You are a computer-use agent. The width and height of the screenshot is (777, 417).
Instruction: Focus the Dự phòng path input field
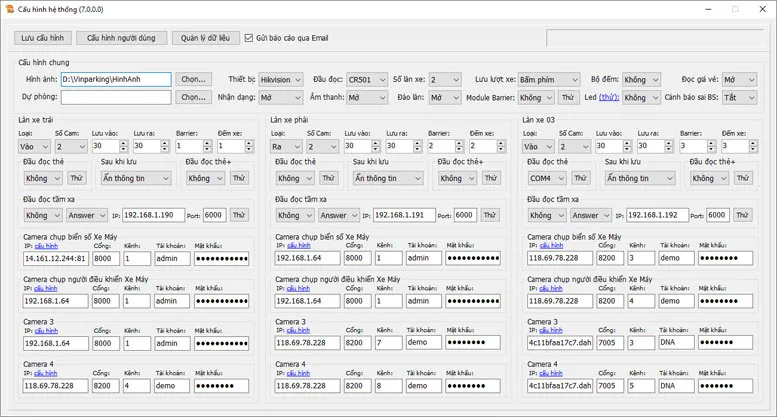coord(115,97)
